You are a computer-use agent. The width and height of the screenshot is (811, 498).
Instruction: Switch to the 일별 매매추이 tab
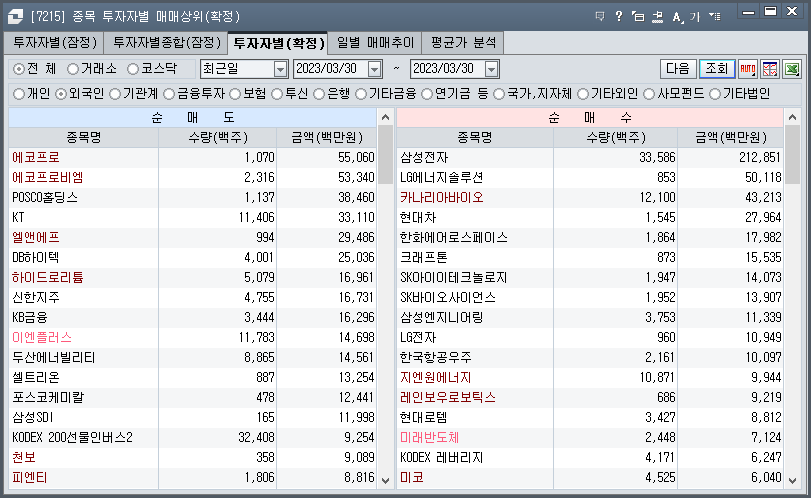pos(375,42)
